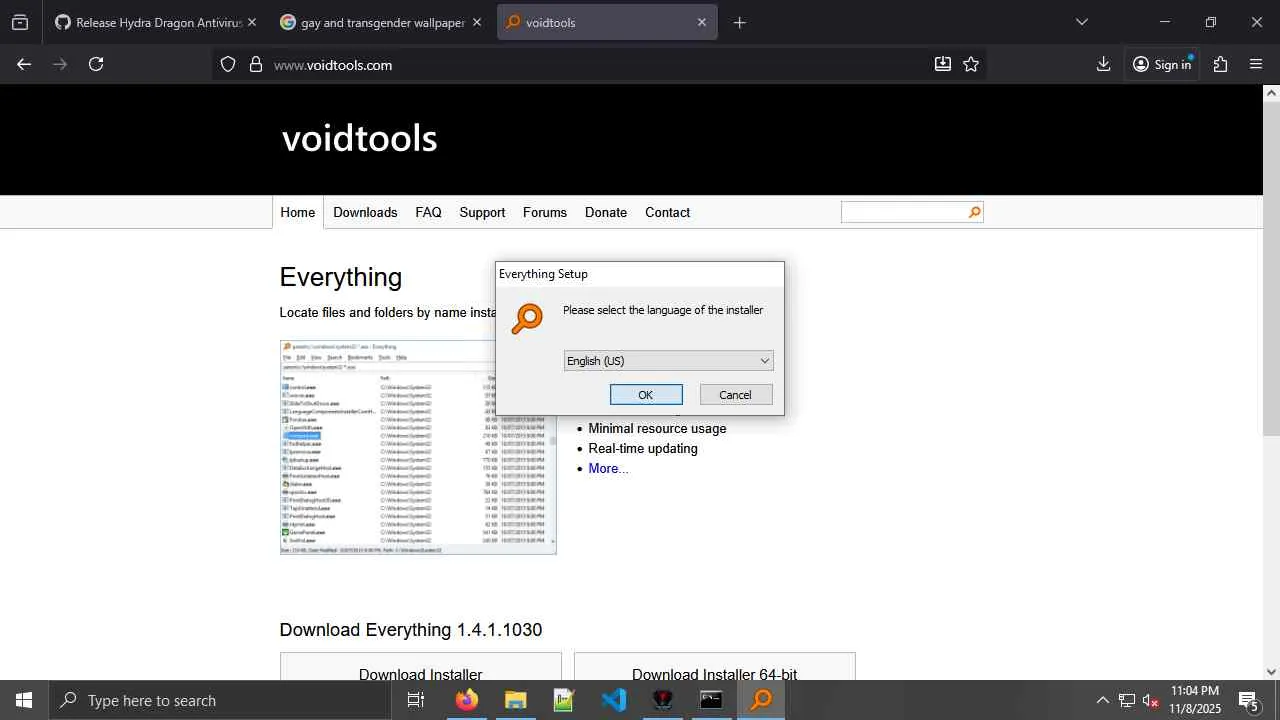The image size is (1280, 720).
Task: Open a new browser tab
Action: point(740,22)
